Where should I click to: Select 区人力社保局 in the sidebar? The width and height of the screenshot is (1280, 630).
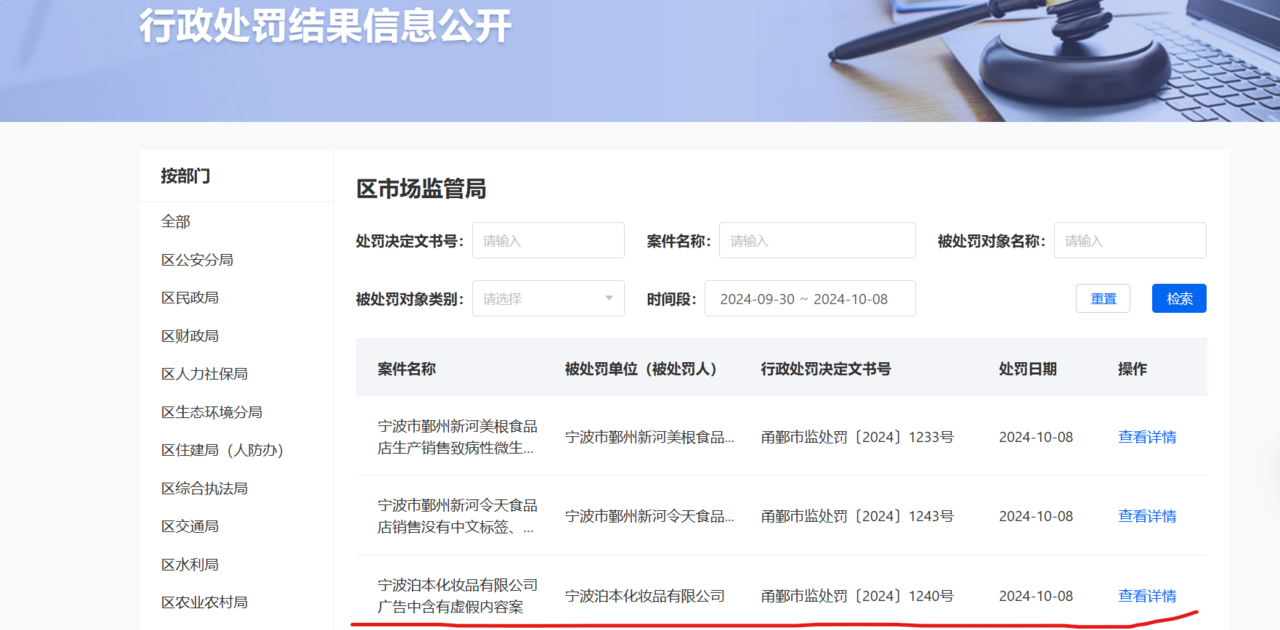click(x=204, y=373)
